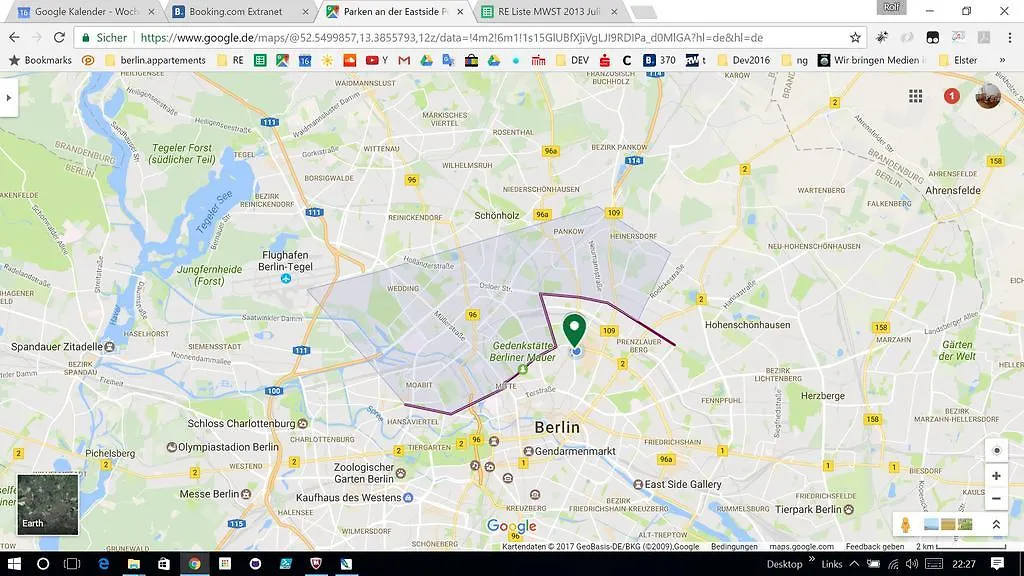This screenshot has width=1024, height=576.
Task: Open the Google apps grid menu
Action: pos(916,96)
